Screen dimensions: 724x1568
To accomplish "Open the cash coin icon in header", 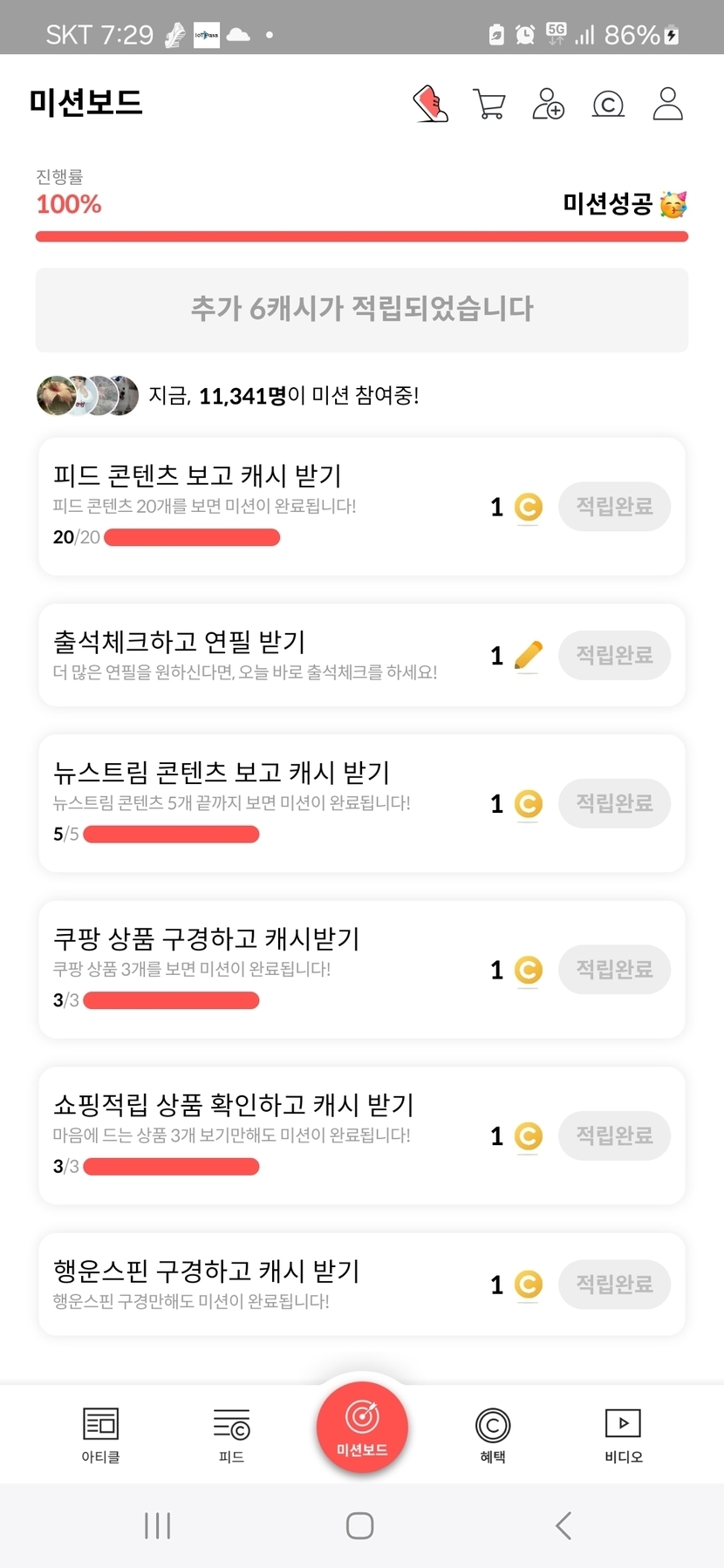I will 608,105.
